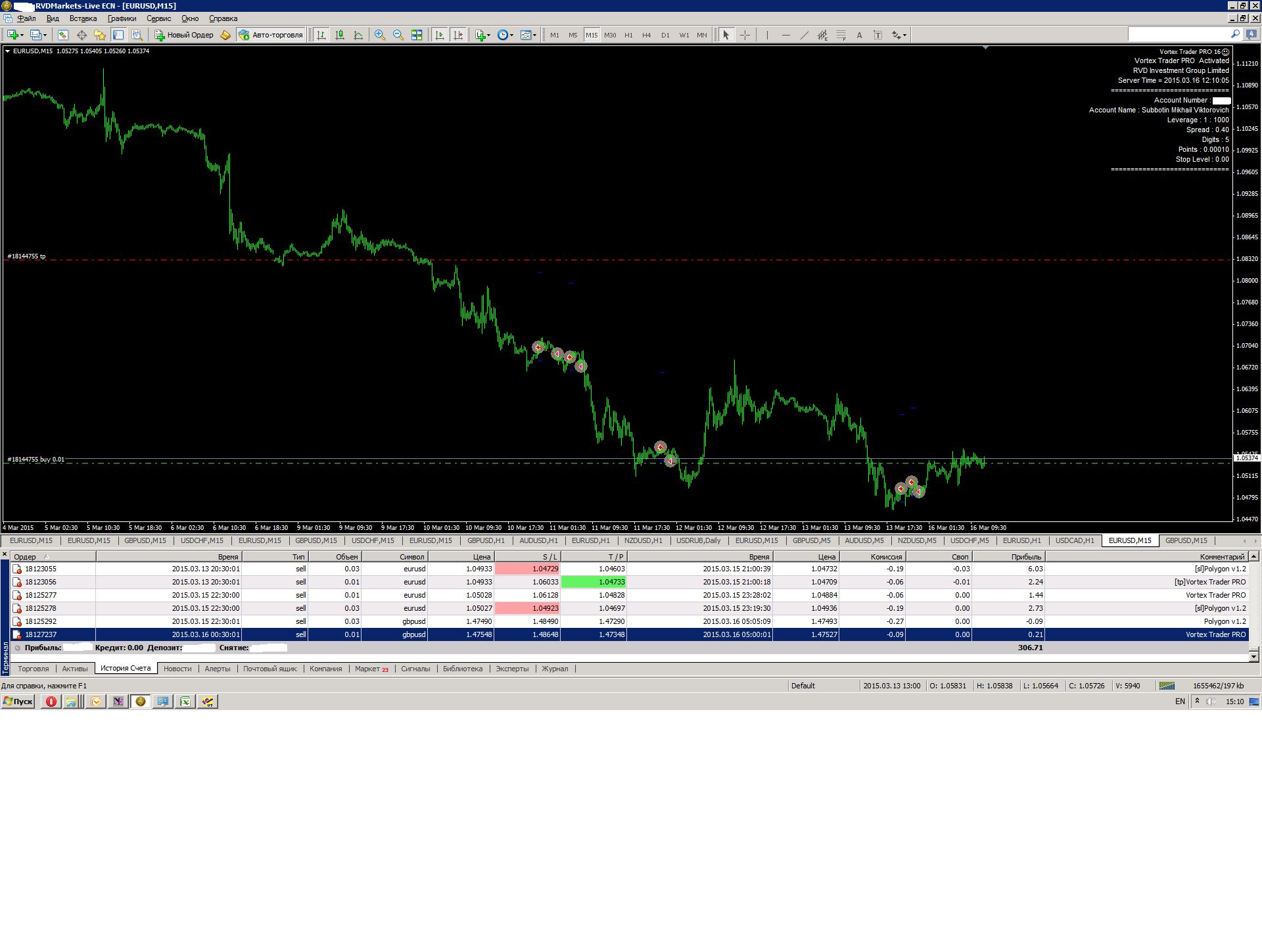Open the Data Window crosshair icon
The height and width of the screenshot is (952, 1262).
click(82, 35)
